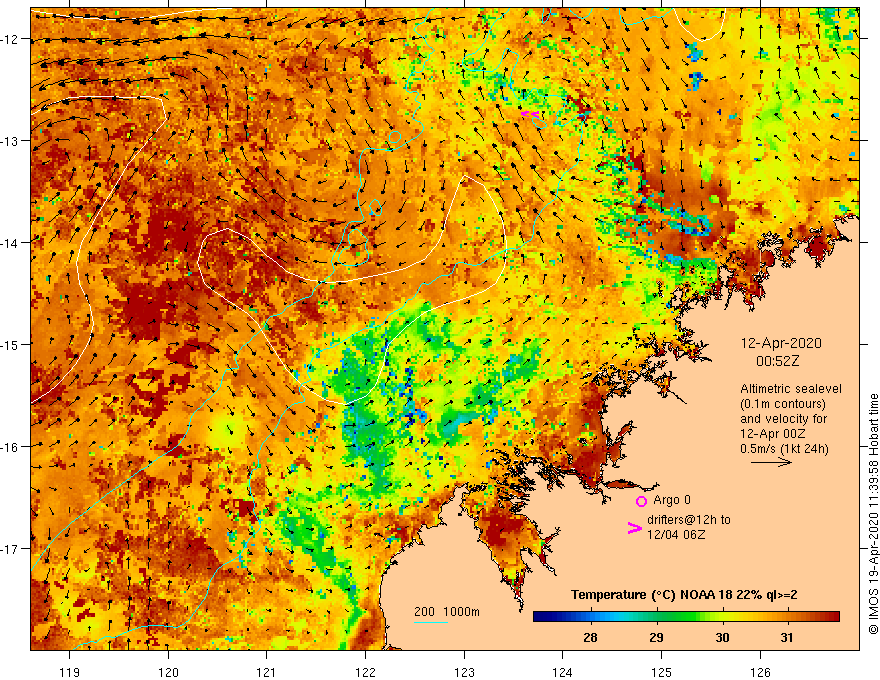
Task: Click the -16 latitude axis label
Action: (11, 447)
